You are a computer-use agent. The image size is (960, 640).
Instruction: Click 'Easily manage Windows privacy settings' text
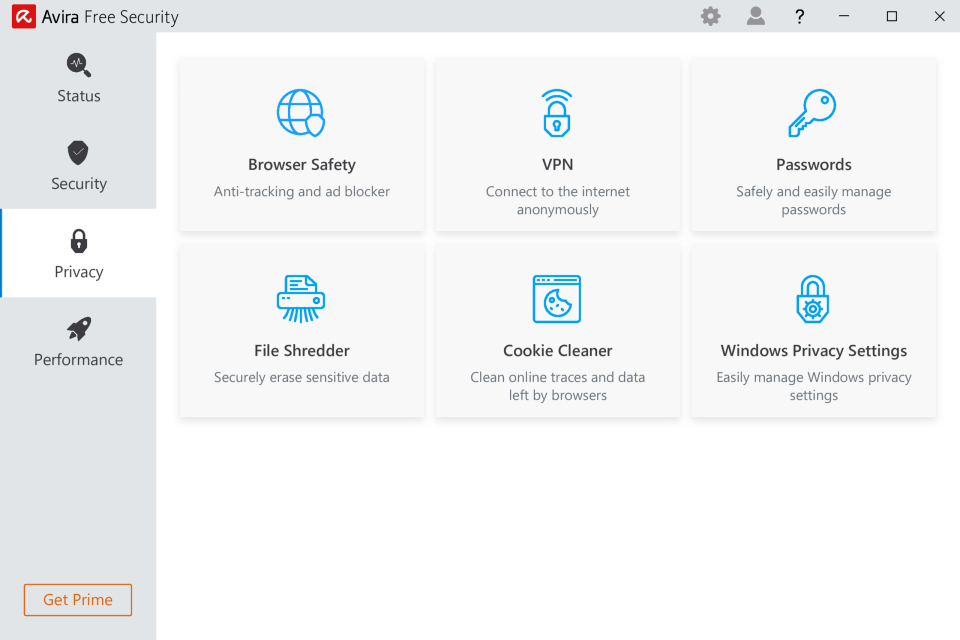coord(814,386)
